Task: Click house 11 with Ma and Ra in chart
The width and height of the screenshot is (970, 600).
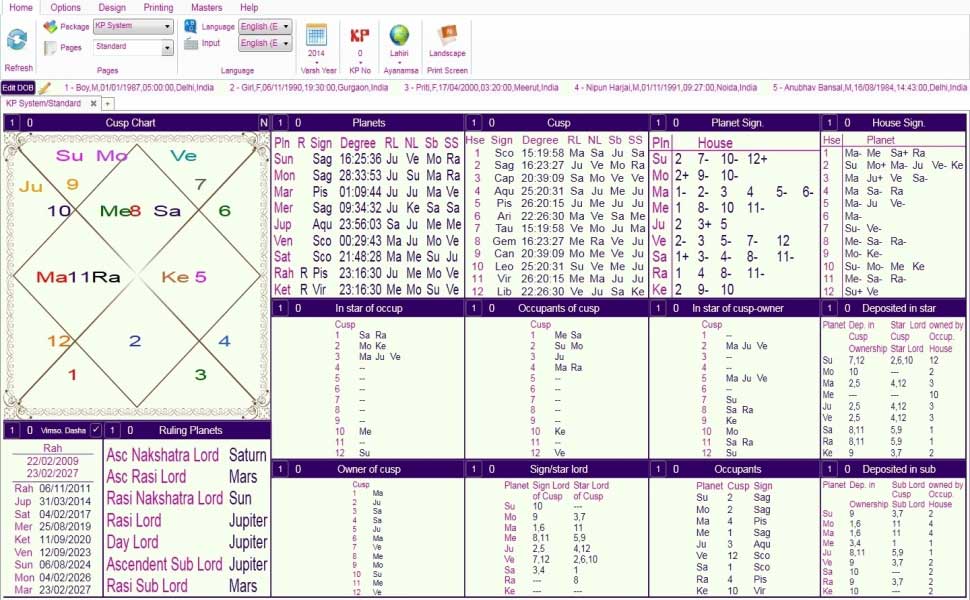Action: pyautogui.click(x=78, y=277)
